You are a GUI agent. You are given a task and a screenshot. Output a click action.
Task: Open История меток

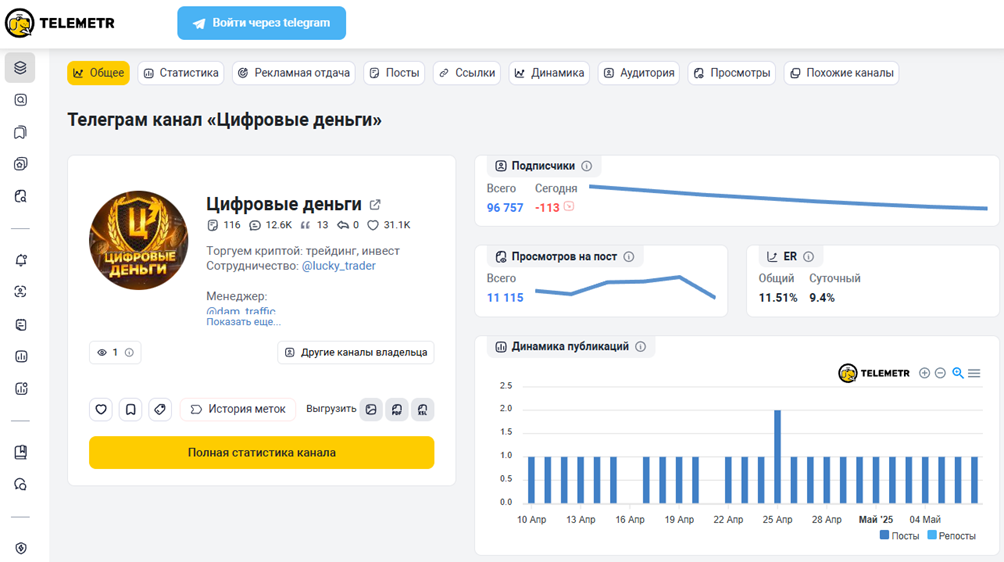[x=238, y=410]
